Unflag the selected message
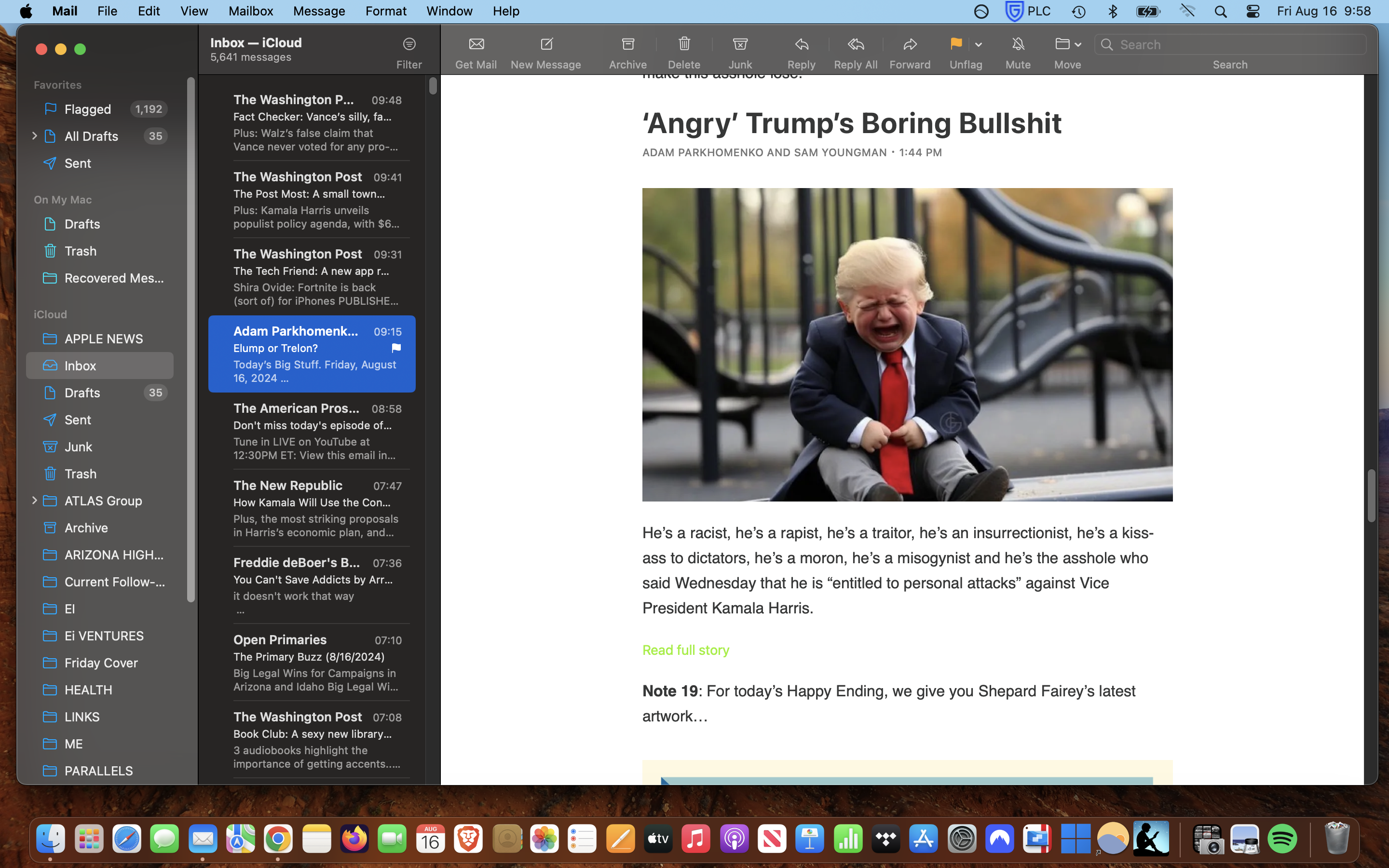Screen dimensions: 1389x868 tap(955, 44)
